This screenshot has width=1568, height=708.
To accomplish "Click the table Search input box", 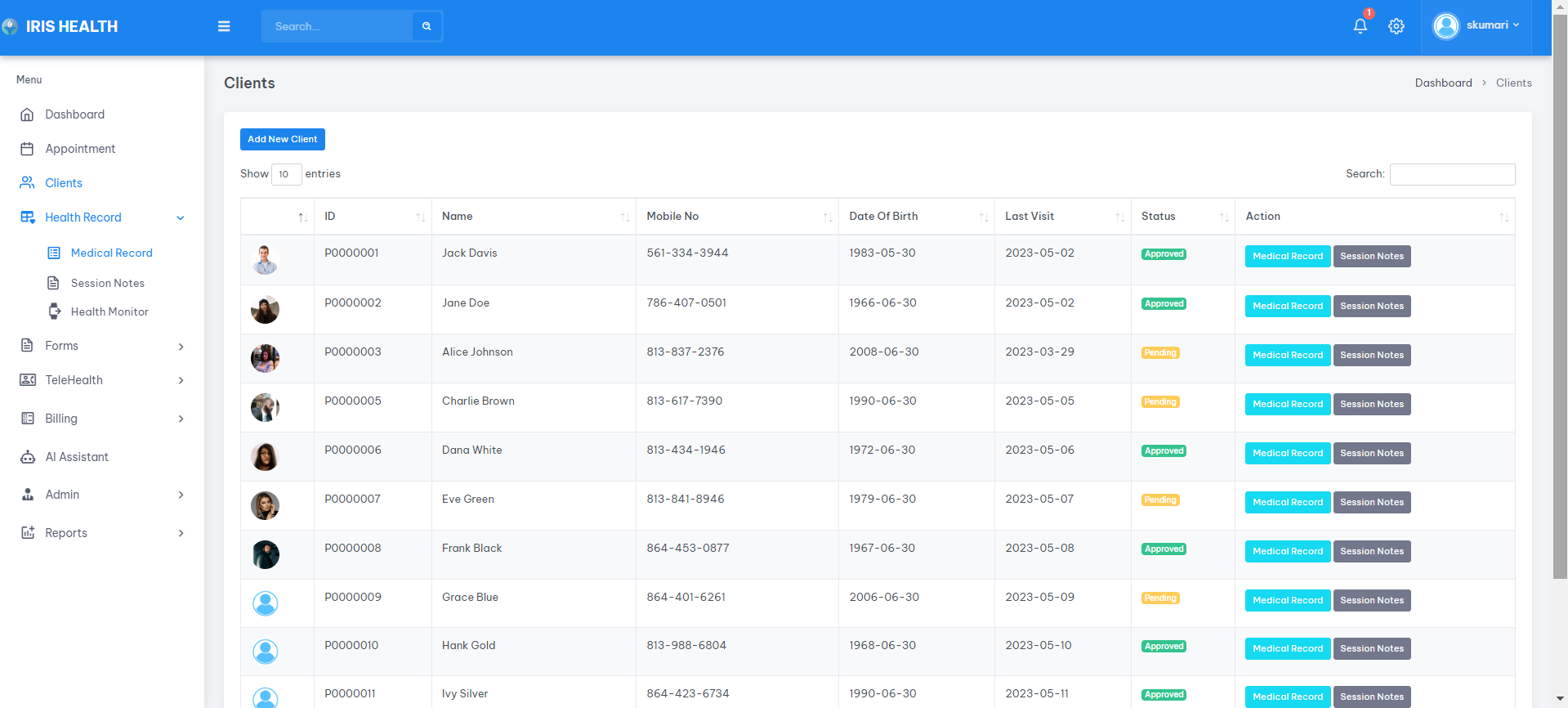I will point(1453,174).
